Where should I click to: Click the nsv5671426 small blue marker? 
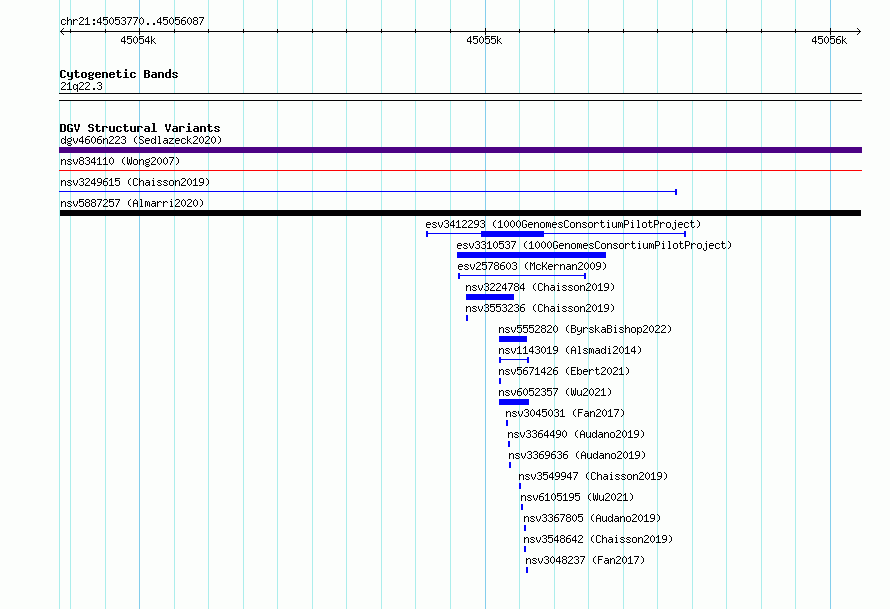500,381
